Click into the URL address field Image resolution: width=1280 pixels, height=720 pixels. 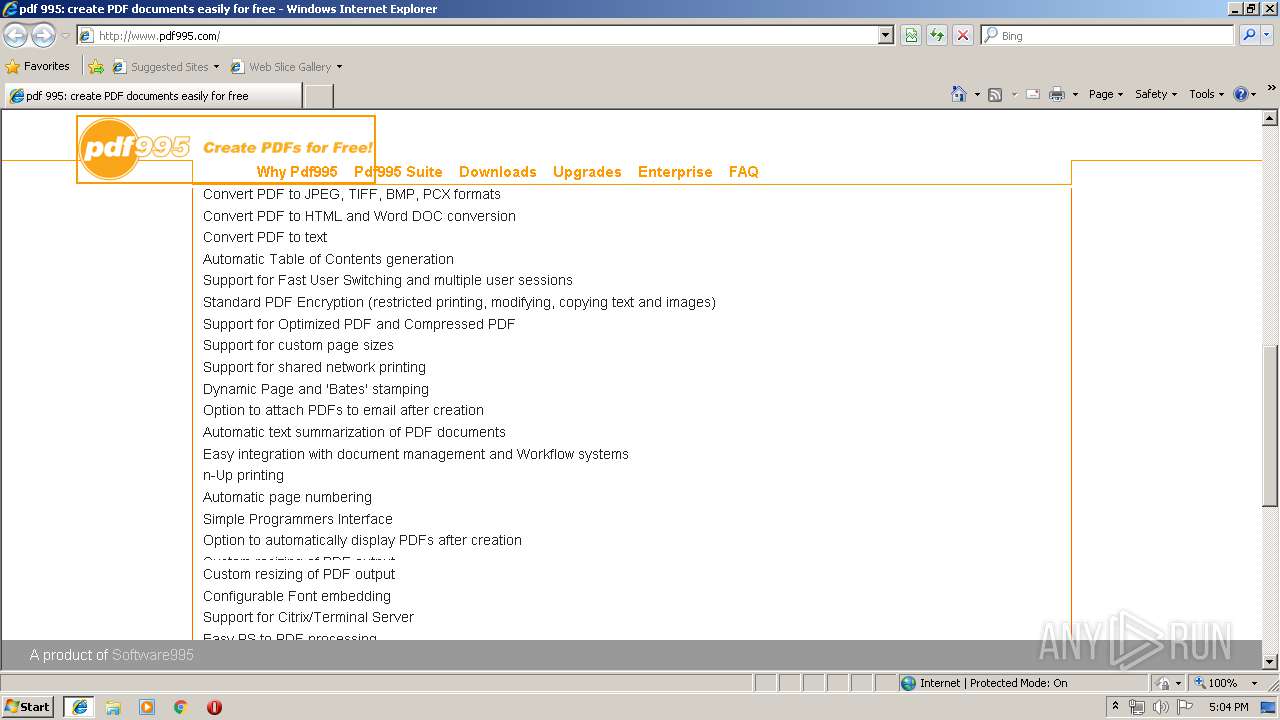click(x=486, y=35)
